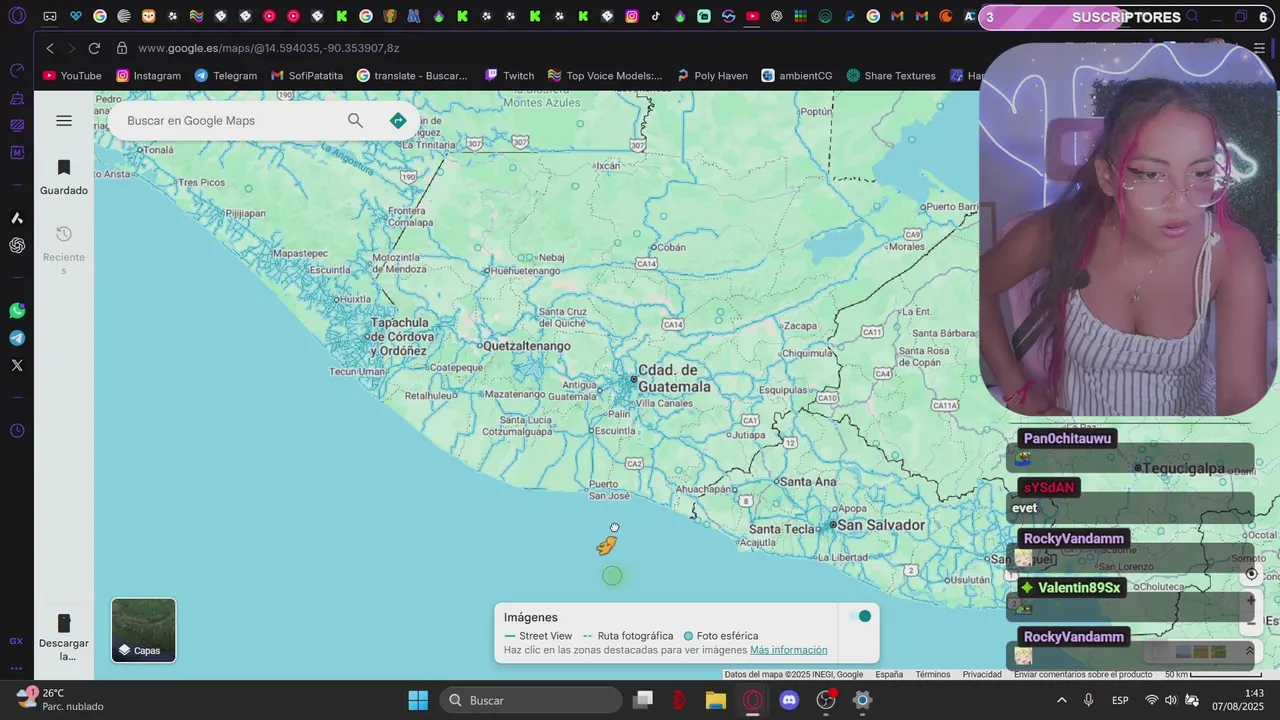Open the Privacidad footer link
The image size is (1280, 720).
pyautogui.click(x=982, y=675)
